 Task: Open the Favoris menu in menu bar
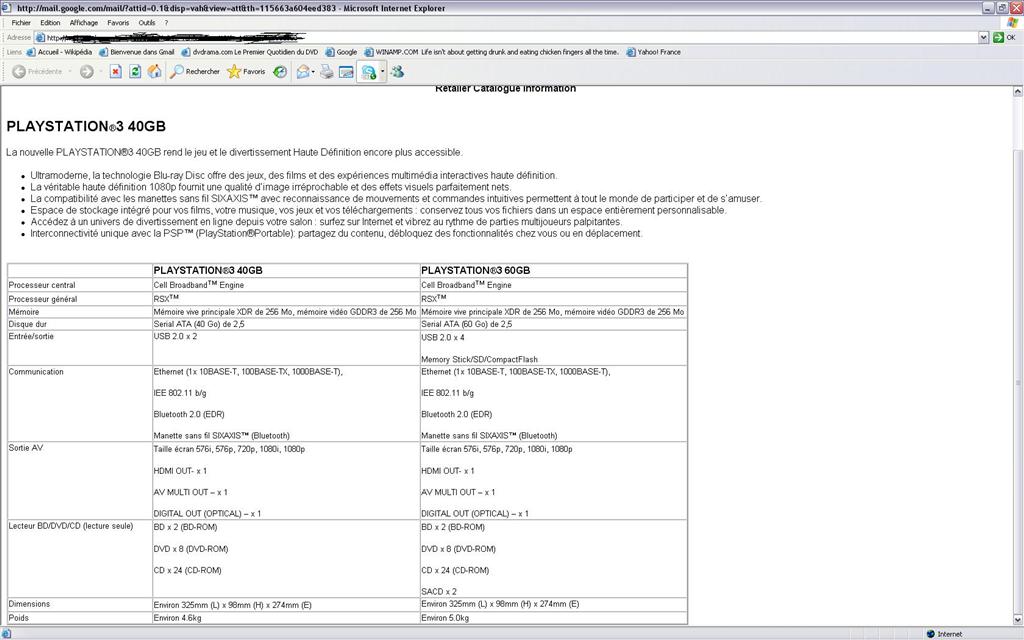(x=118, y=23)
